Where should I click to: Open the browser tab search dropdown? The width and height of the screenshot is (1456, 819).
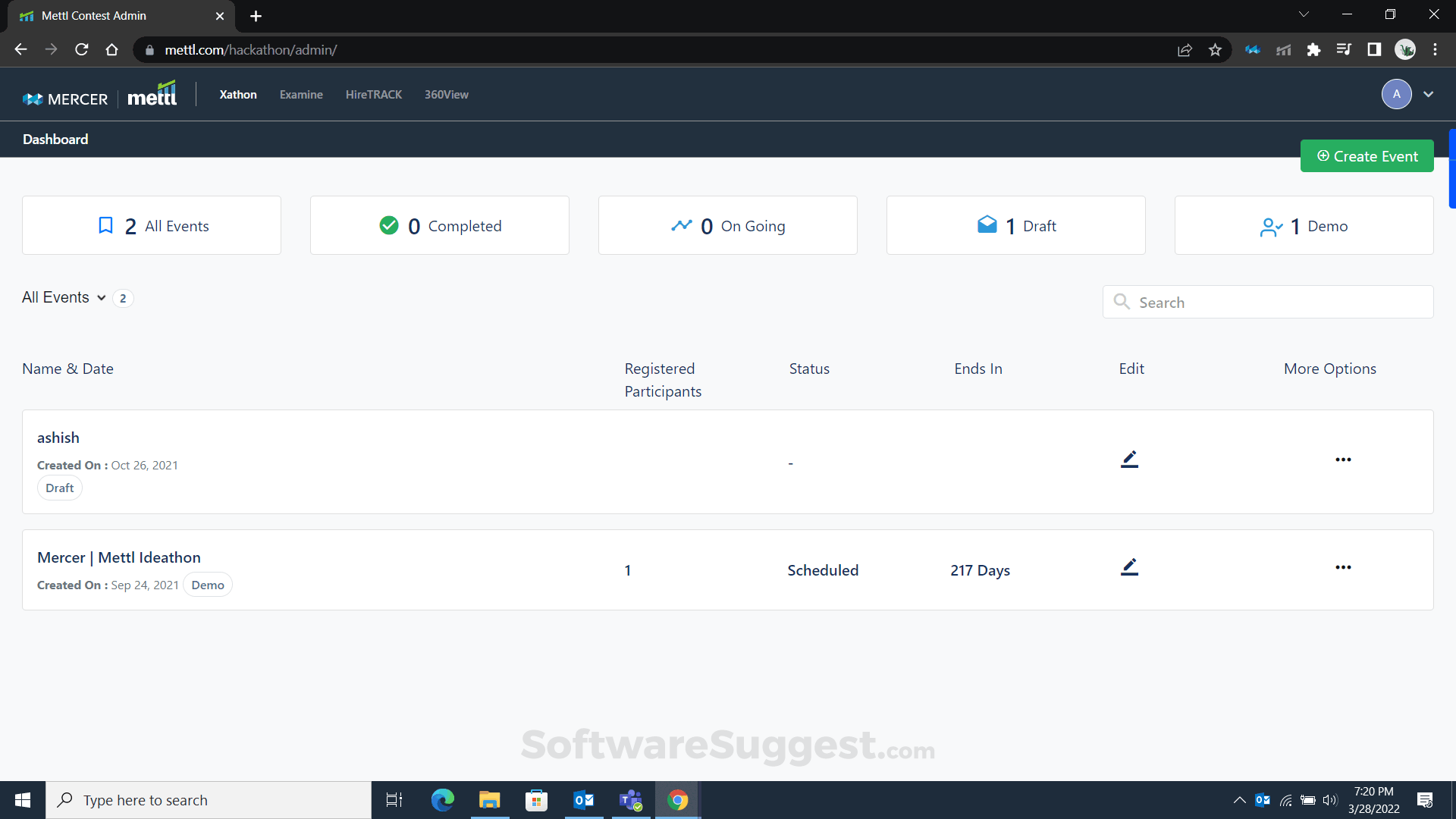click(x=1304, y=14)
